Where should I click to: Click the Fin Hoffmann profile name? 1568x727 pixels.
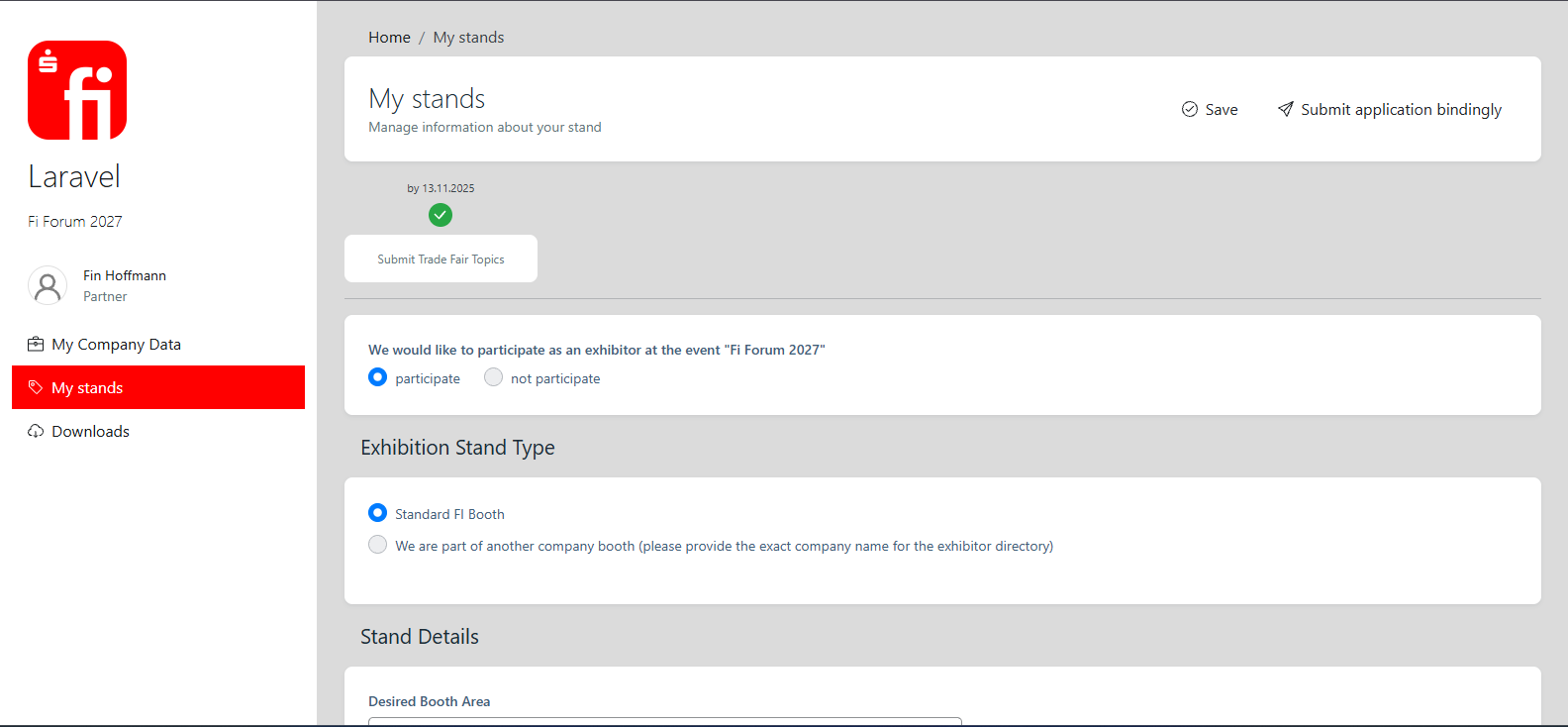pos(125,275)
